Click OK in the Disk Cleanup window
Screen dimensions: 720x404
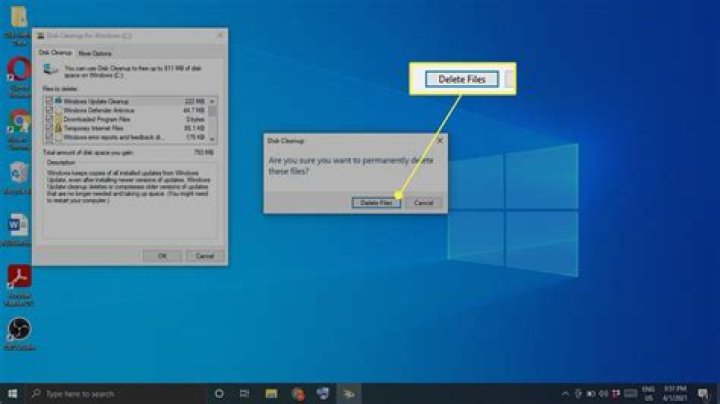(x=162, y=256)
